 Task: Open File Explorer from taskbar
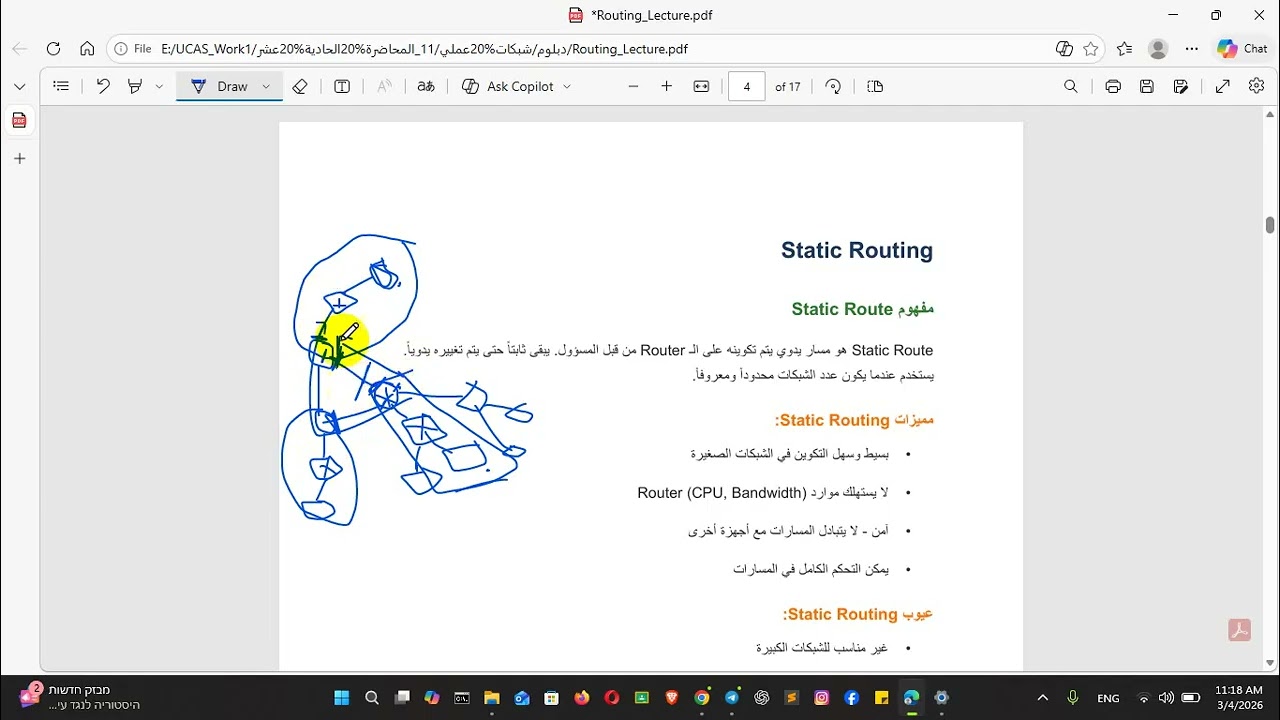(x=491, y=697)
